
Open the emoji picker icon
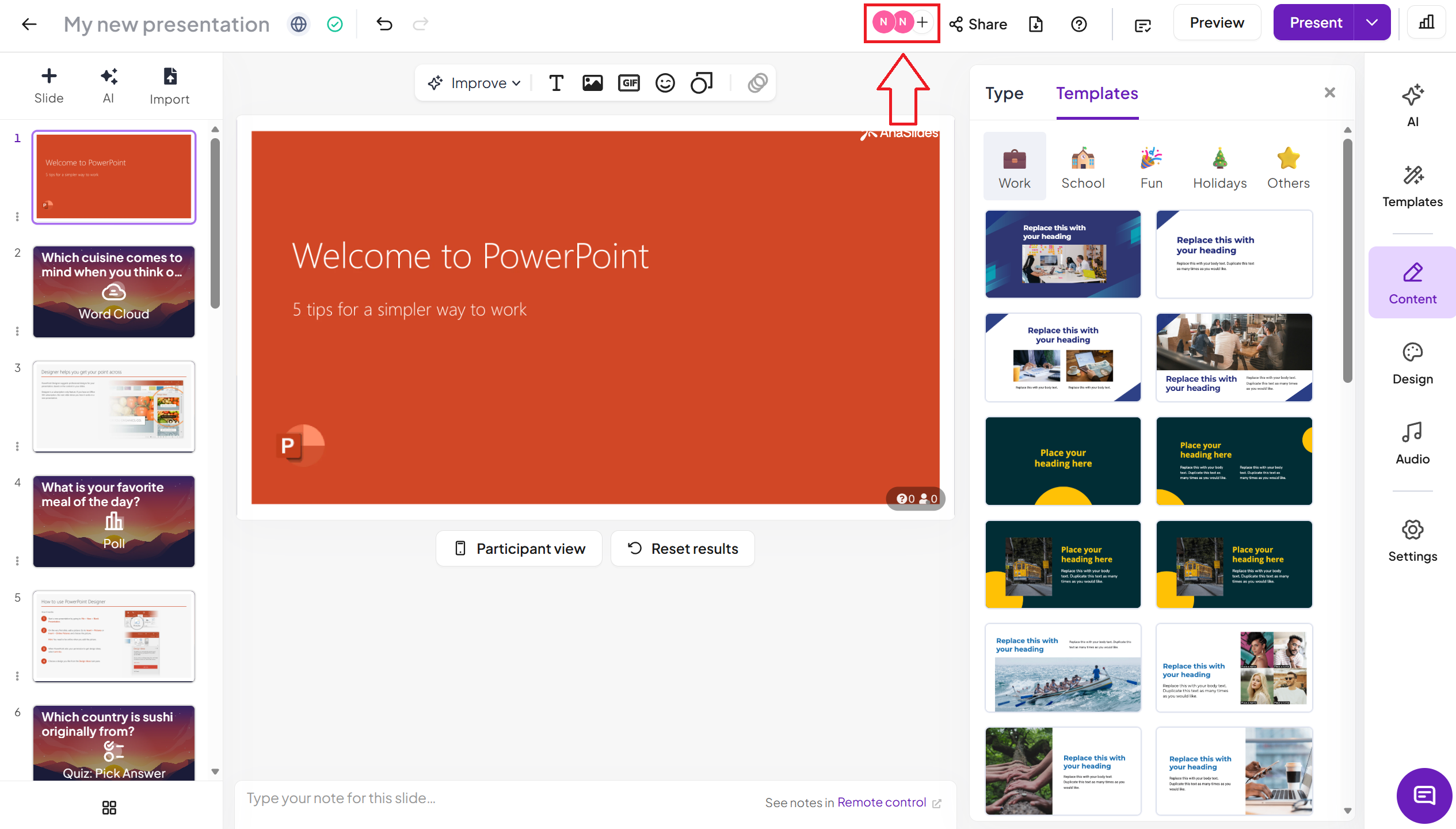(x=665, y=83)
